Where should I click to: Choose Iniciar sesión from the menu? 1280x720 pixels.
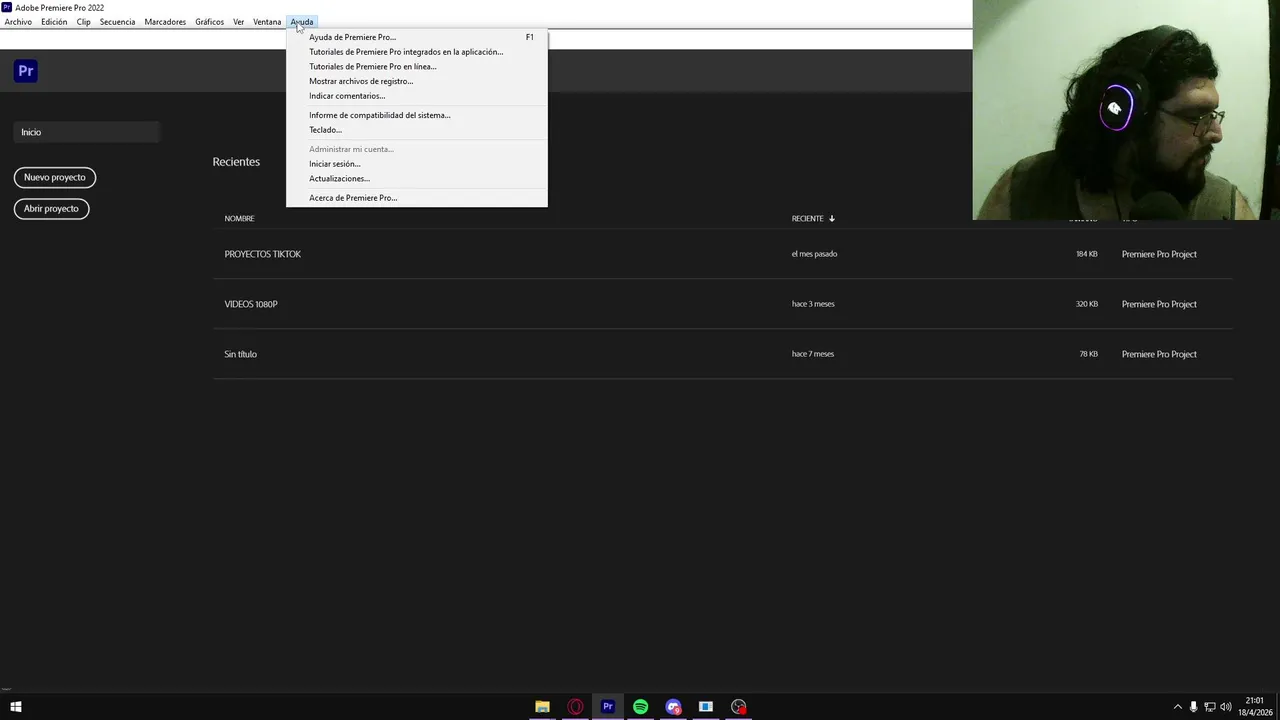(417, 164)
